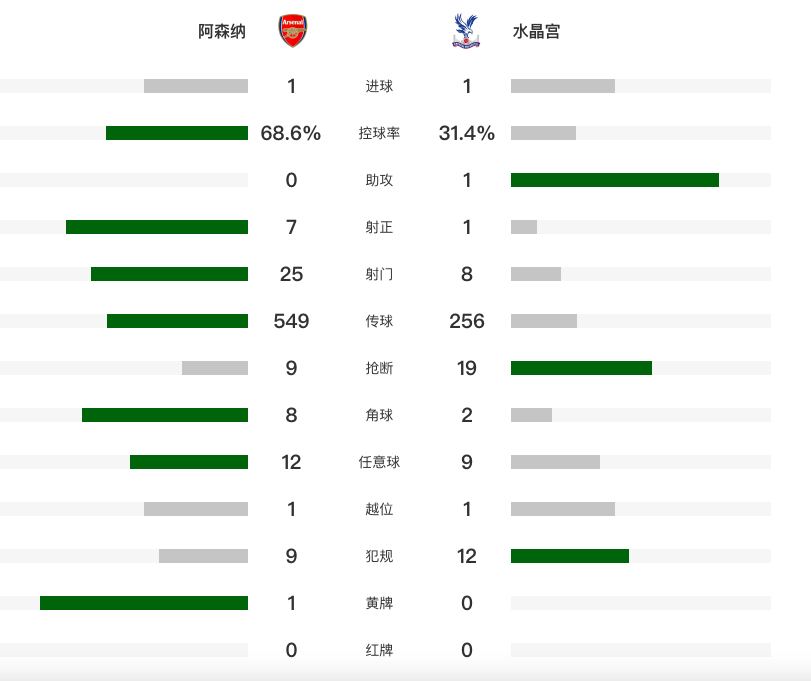811x681 pixels.
Task: Click the Arsenal club crest icon
Action: point(292,32)
